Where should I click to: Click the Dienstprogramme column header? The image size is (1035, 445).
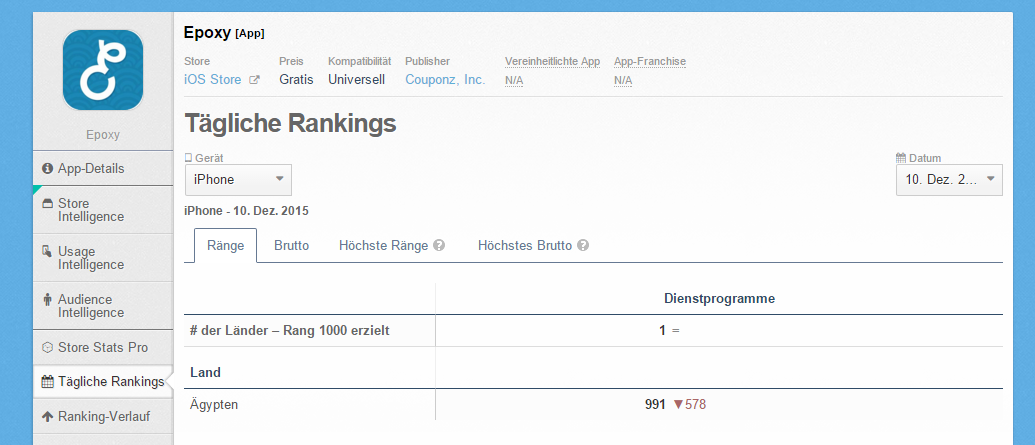719,299
